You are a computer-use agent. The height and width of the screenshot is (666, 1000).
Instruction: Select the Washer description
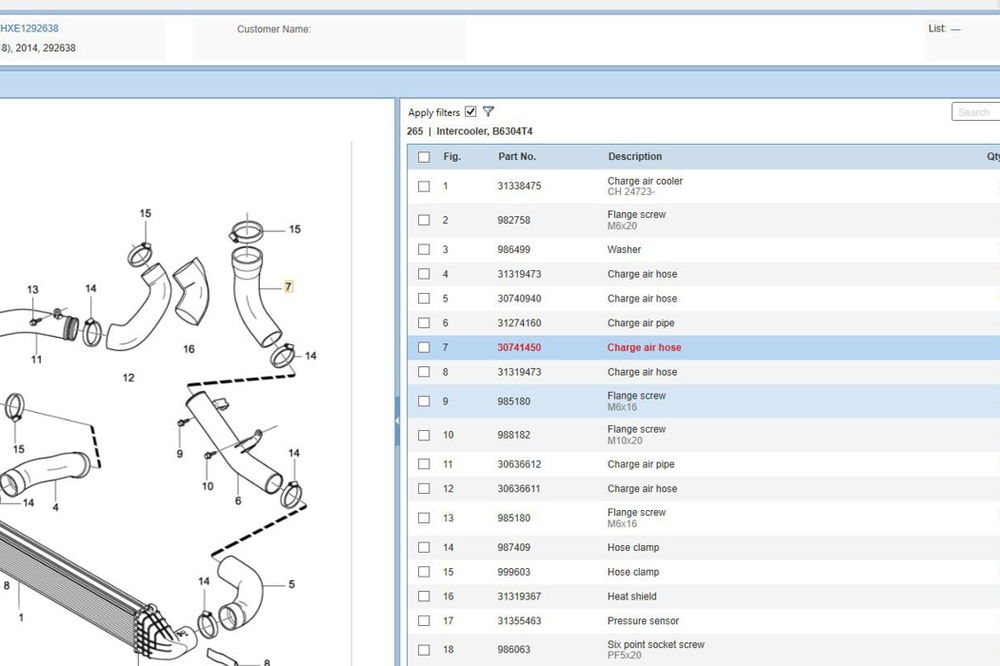coord(624,249)
